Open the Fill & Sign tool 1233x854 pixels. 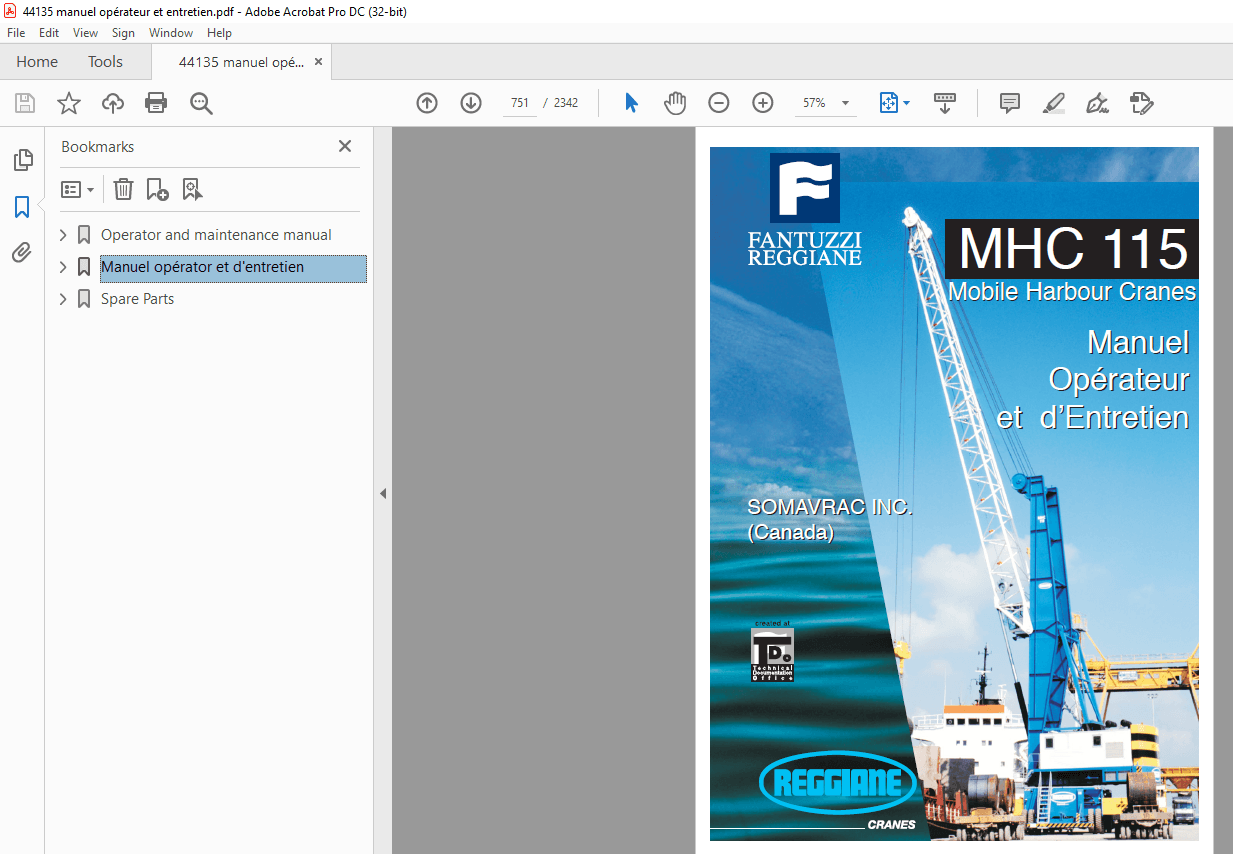(x=1097, y=102)
